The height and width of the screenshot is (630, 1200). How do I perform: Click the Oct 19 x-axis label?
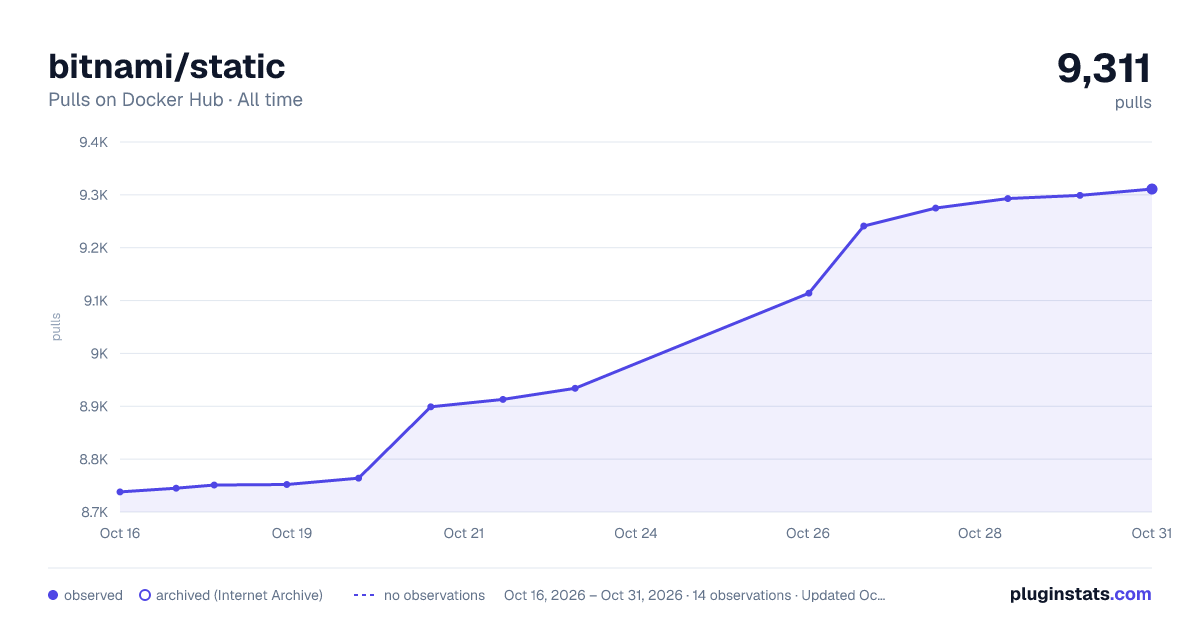[292, 533]
